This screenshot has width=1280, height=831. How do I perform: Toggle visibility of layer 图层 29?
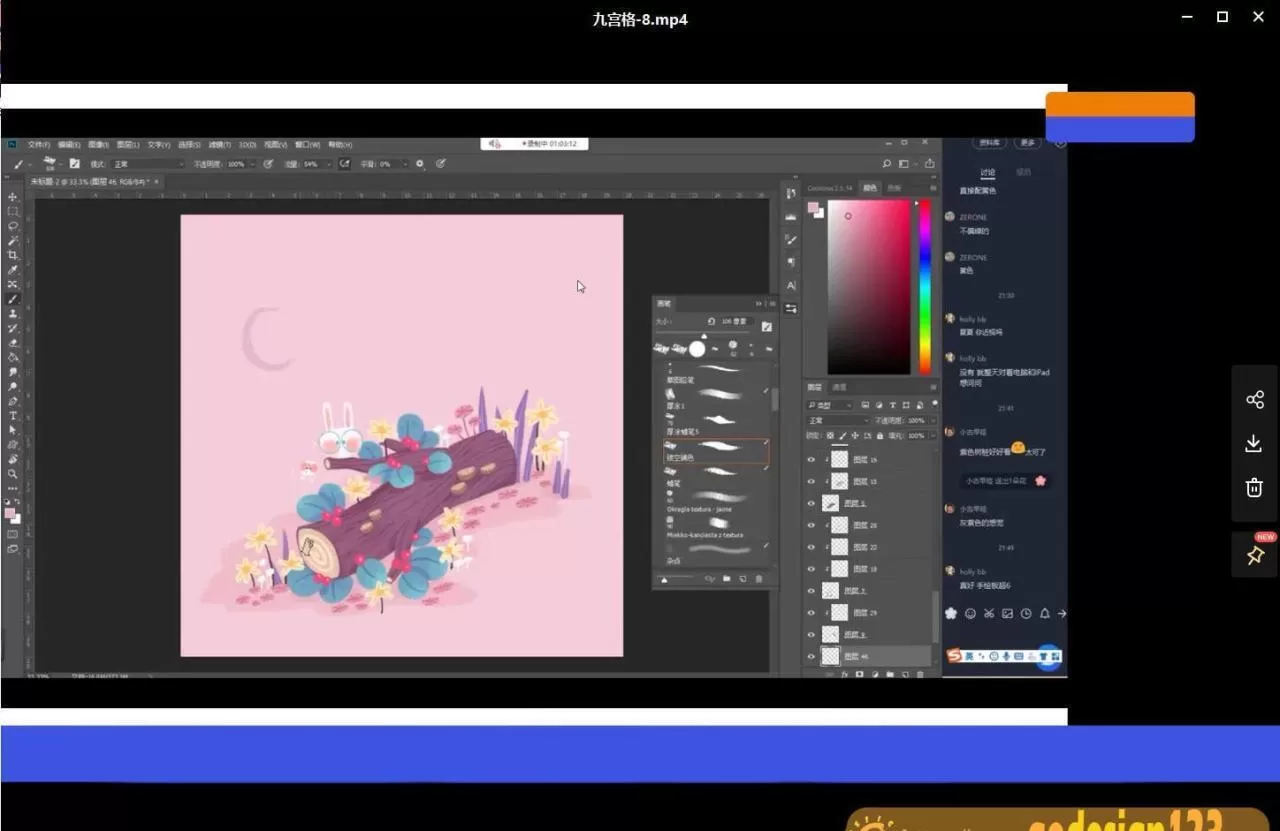(811, 613)
